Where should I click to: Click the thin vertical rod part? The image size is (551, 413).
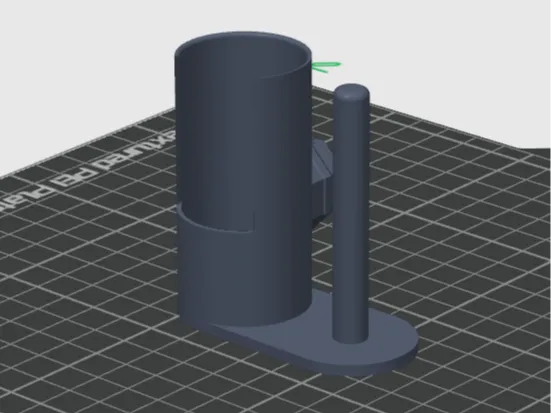pyautogui.click(x=351, y=213)
